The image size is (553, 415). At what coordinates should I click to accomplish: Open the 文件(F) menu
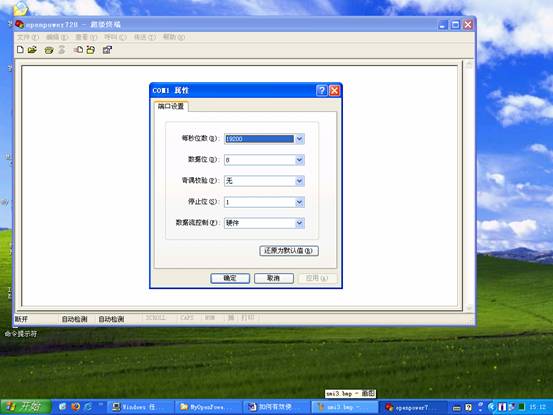(x=28, y=37)
